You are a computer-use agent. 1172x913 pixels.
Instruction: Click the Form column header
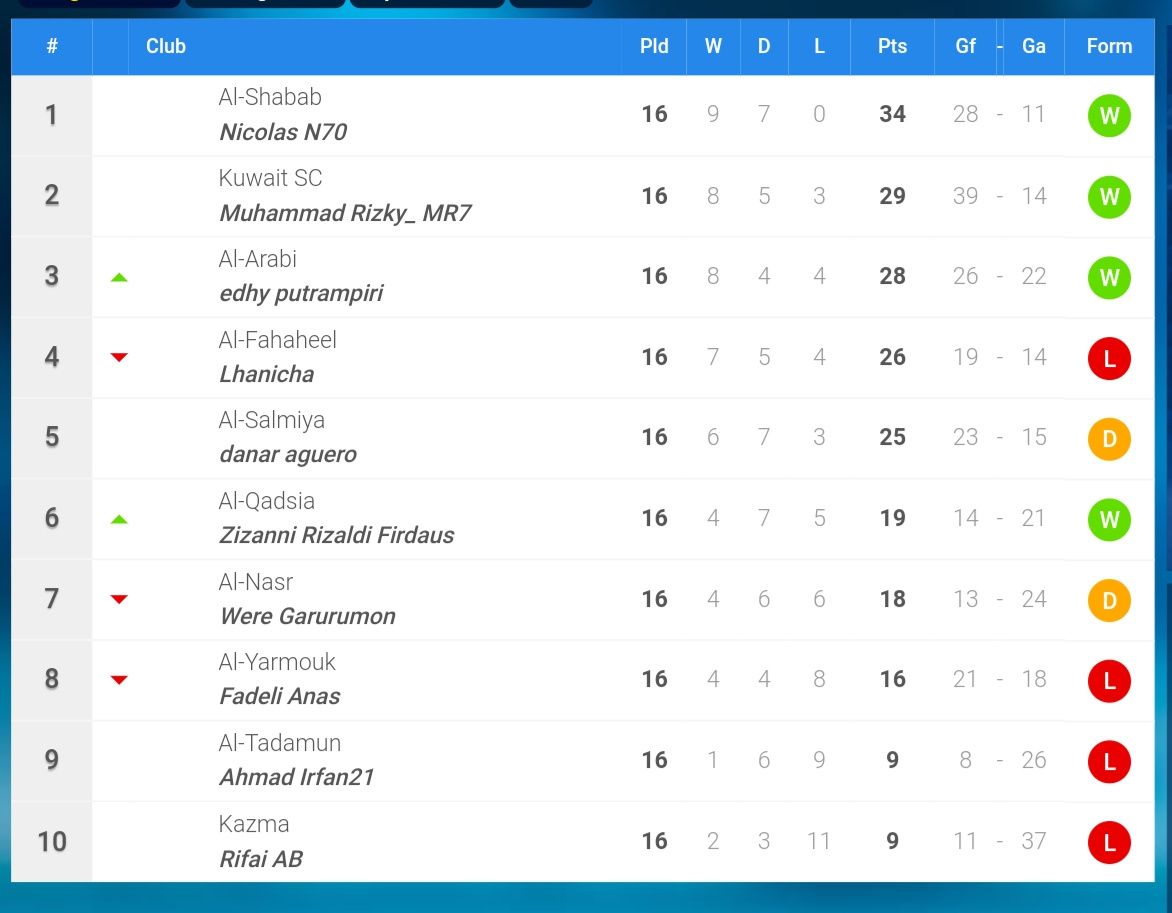coord(1109,46)
